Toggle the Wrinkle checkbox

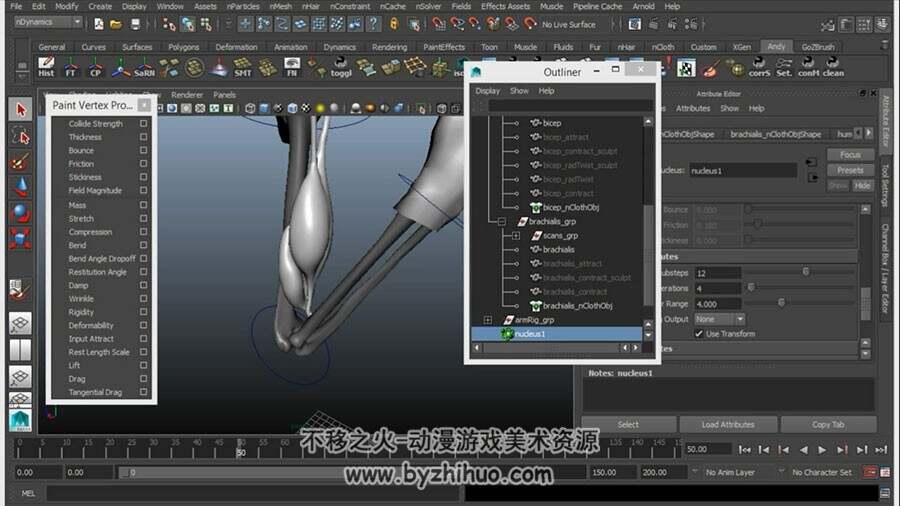click(143, 298)
